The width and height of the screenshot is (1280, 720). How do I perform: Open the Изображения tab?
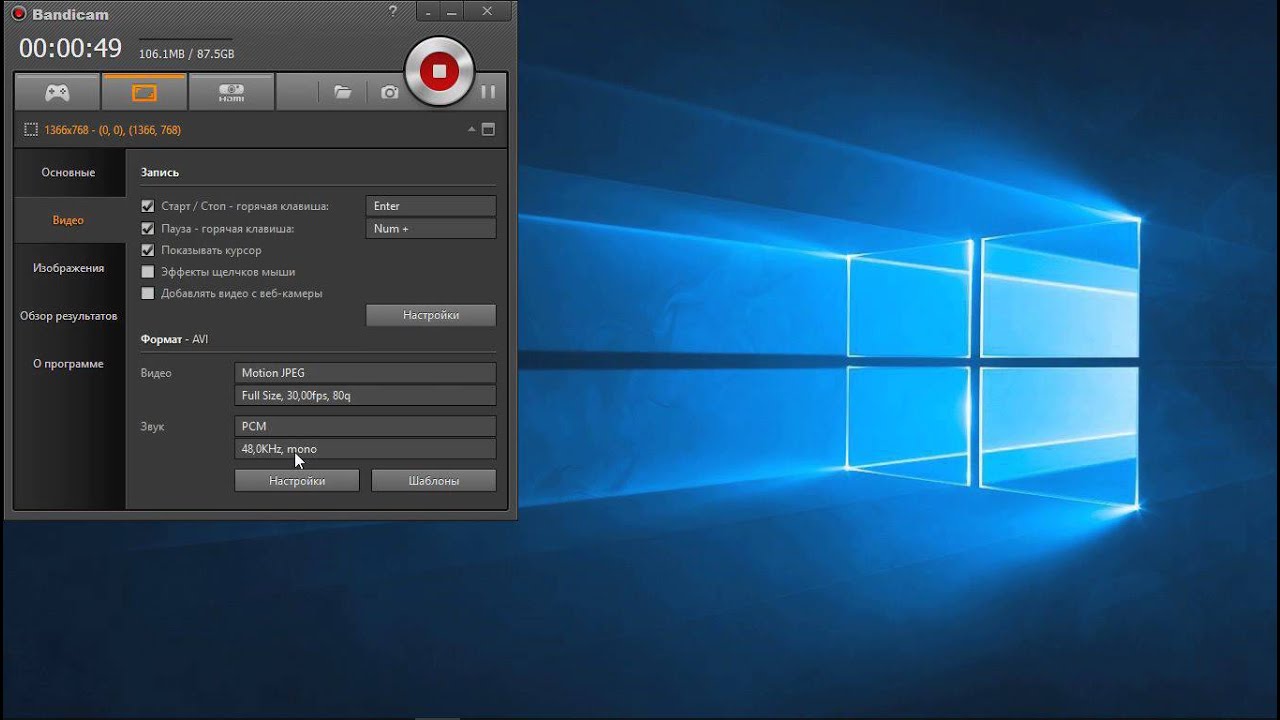(x=69, y=268)
